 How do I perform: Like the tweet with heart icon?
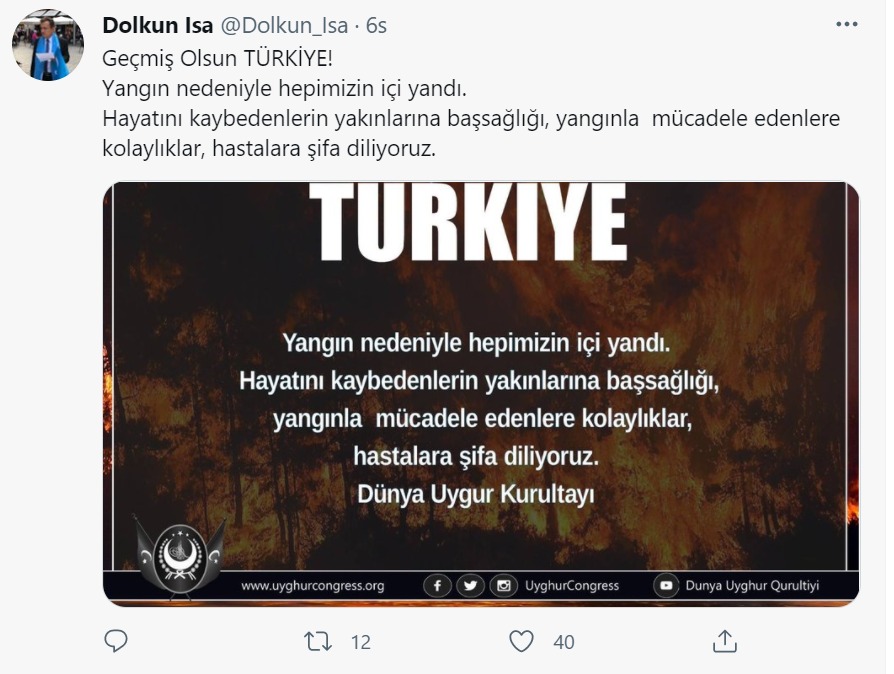click(521, 641)
